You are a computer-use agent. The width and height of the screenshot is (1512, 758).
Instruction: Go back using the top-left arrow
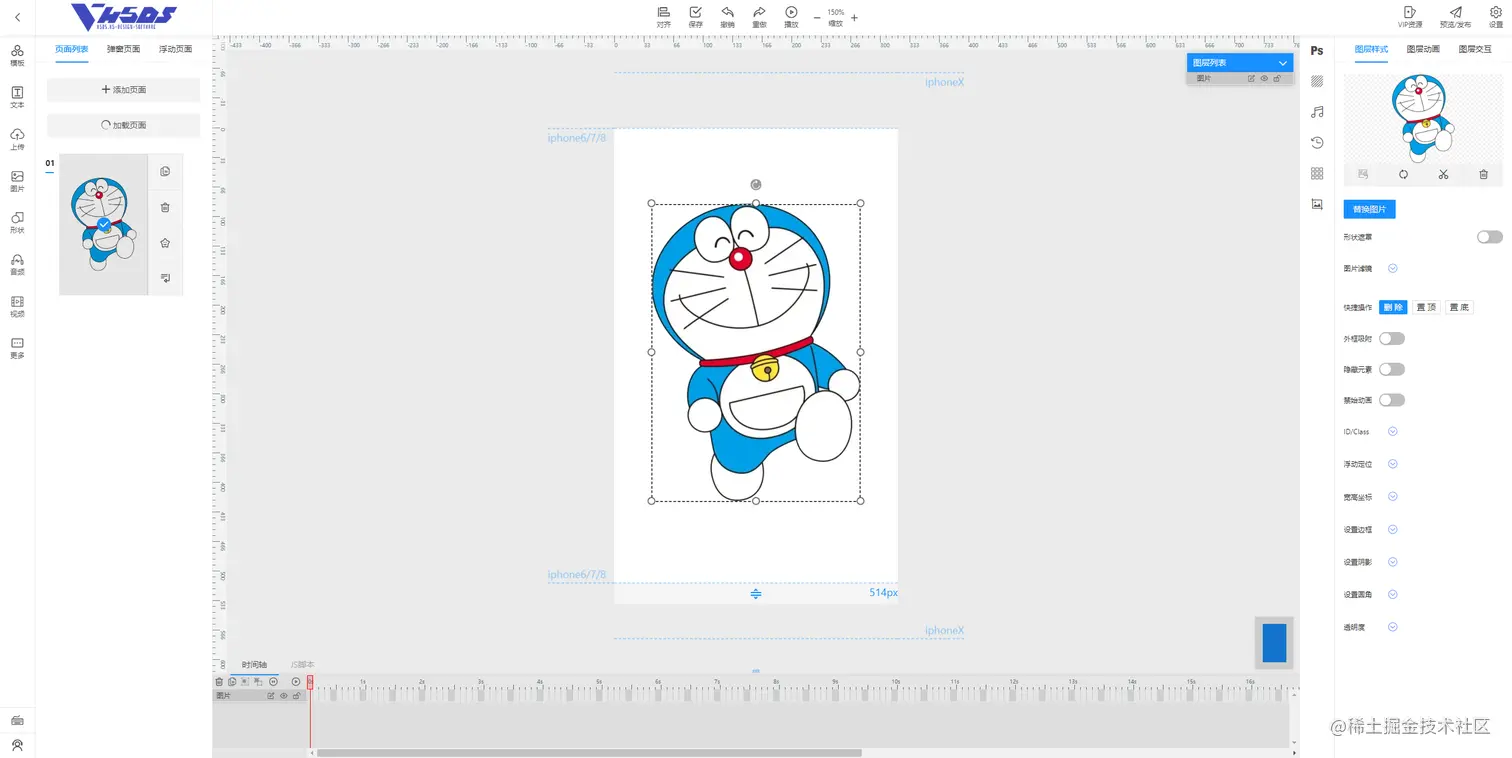17,17
